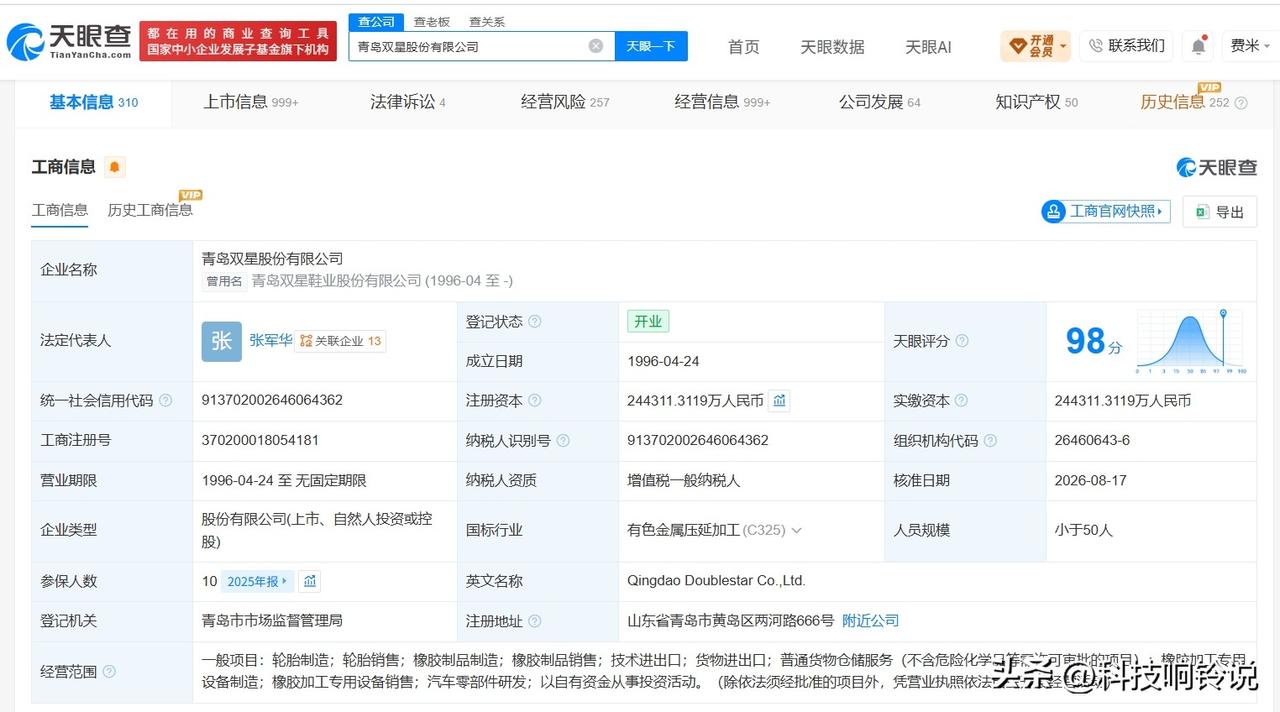This screenshot has width=1280, height=712.
Task: Click the help icon beside 天眼评分
Action: tap(962, 341)
